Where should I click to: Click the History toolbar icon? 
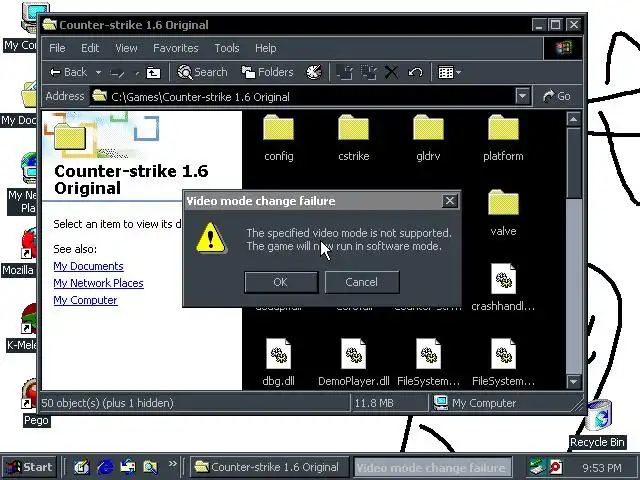[314, 73]
